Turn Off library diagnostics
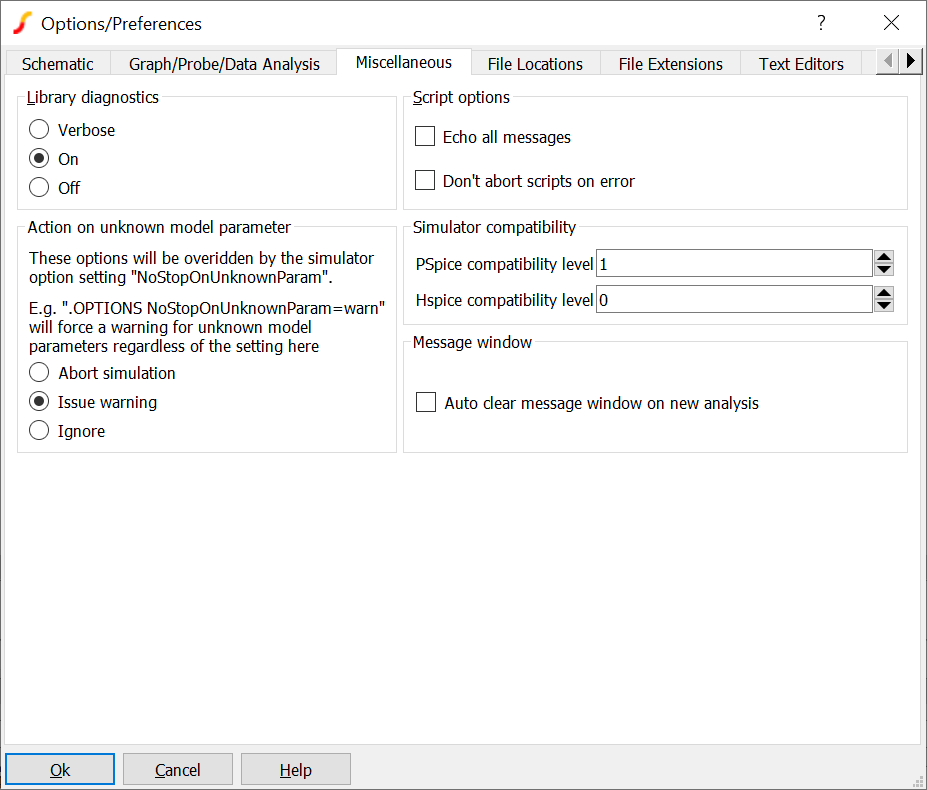The width and height of the screenshot is (927, 790). point(39,188)
